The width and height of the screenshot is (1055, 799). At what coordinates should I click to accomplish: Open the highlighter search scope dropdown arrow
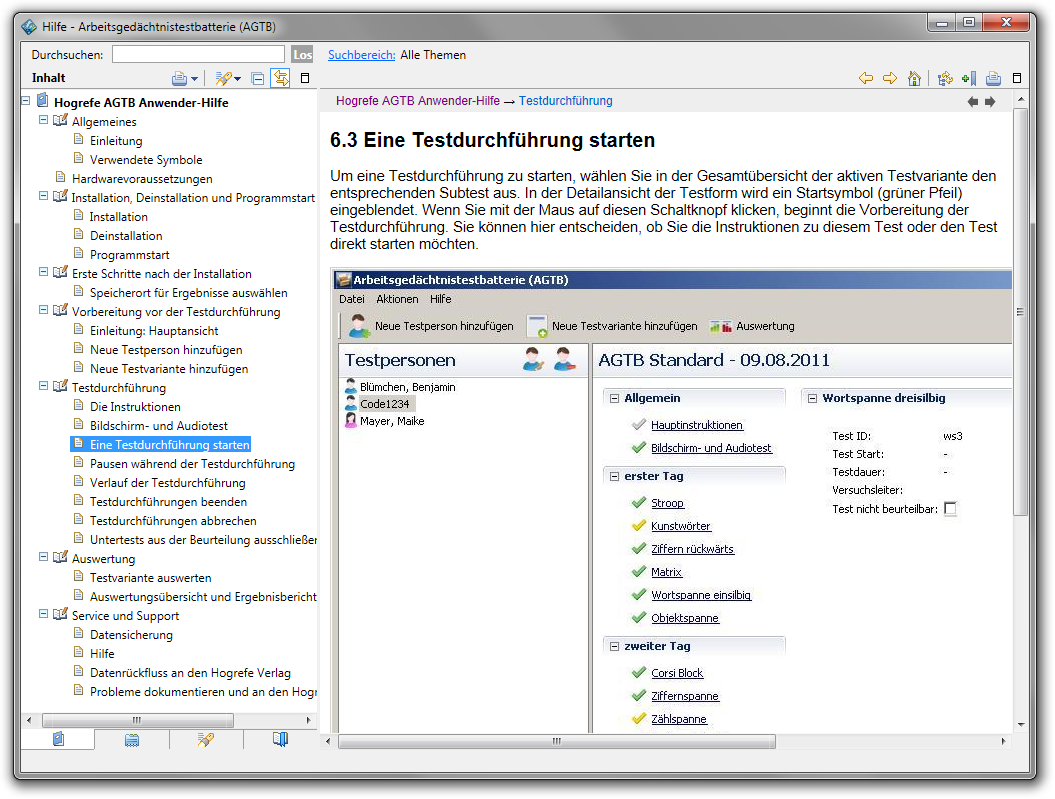[238, 79]
